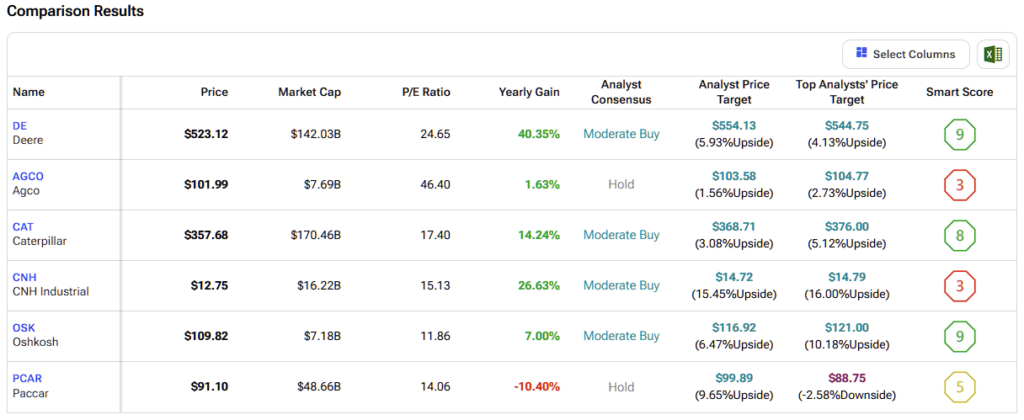Click Caterpillar's Smart Score 8 badge
This screenshot has height=420, width=1024.
pos(959,235)
